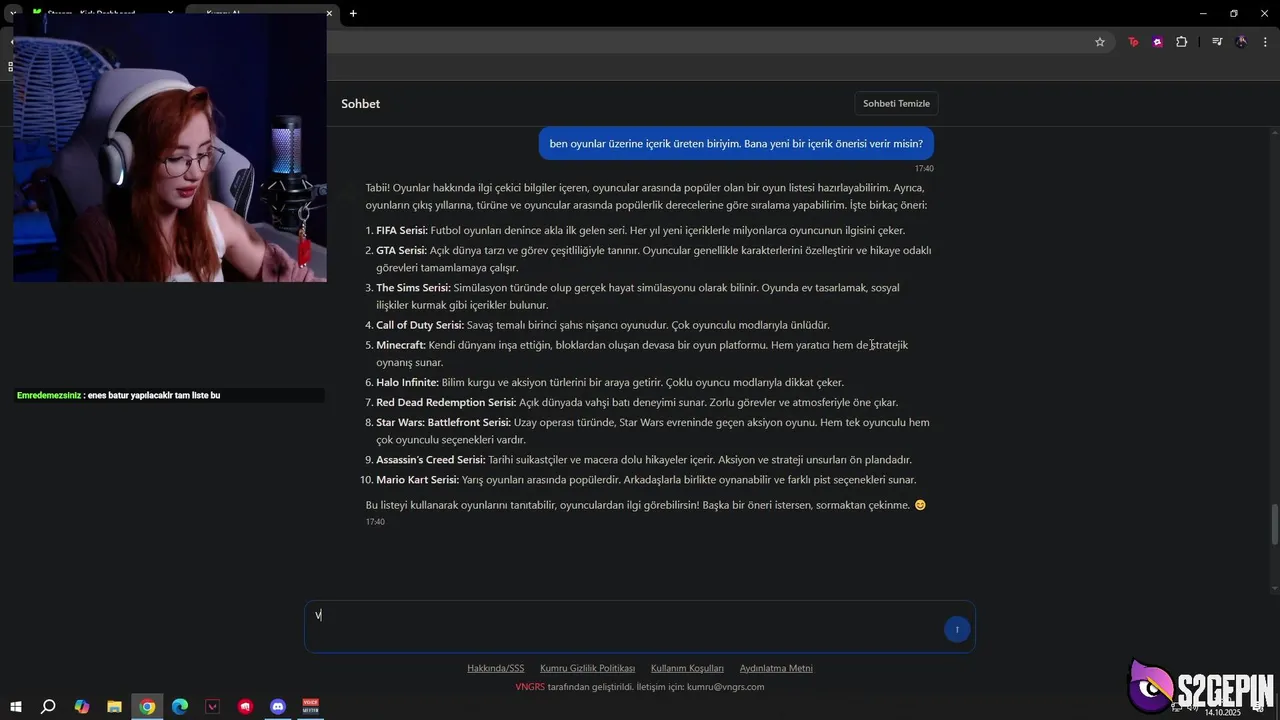Open the media controls icon in Chrome toolbar
1280x720 pixels.
[x=1217, y=42]
